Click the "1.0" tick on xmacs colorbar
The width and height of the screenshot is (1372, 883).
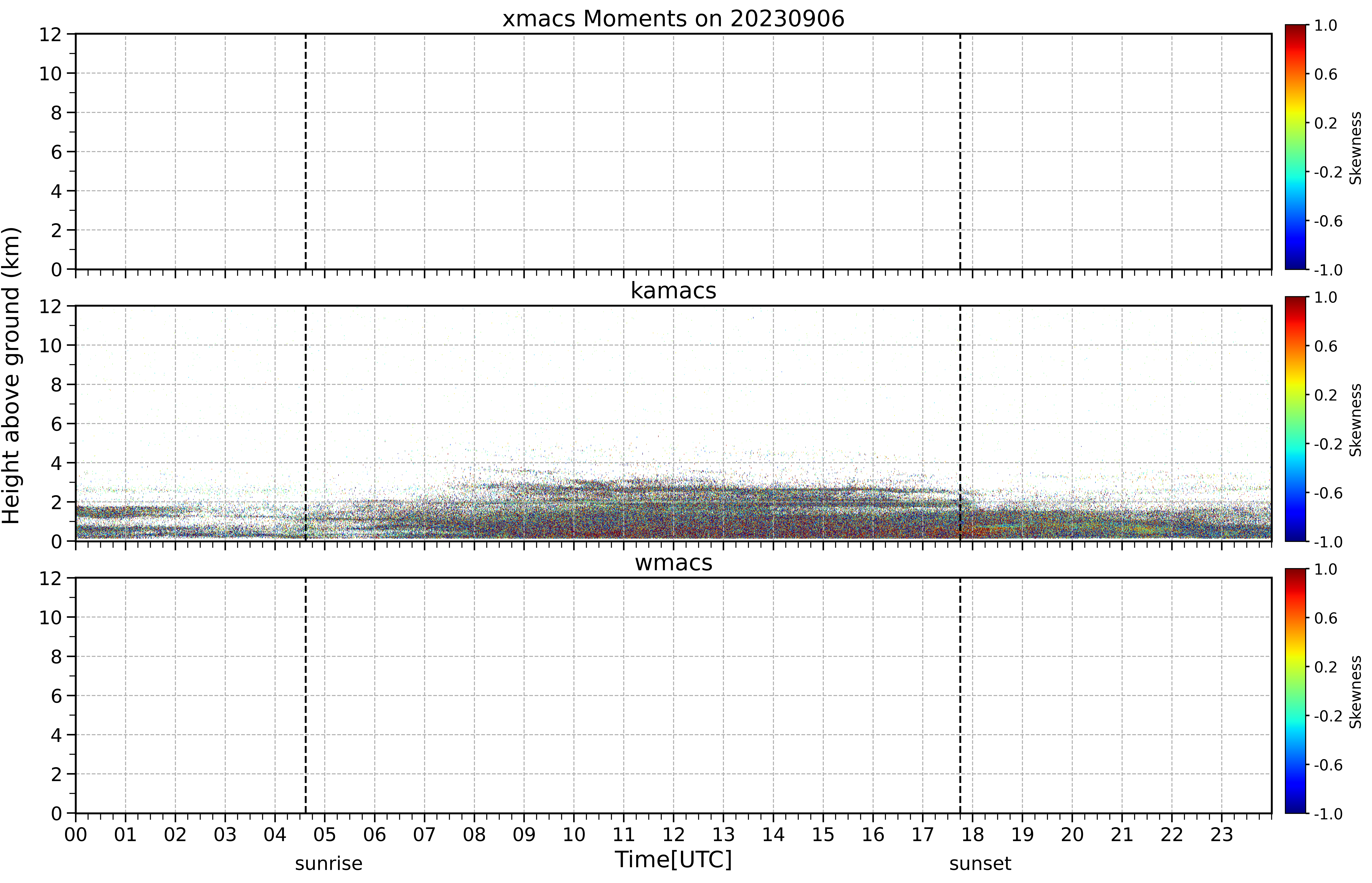(1326, 25)
